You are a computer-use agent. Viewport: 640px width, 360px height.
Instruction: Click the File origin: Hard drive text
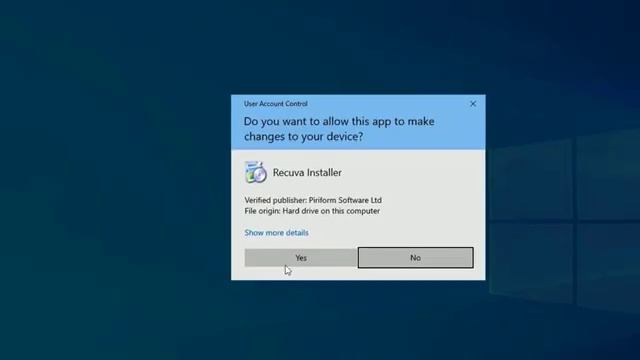[312, 211]
